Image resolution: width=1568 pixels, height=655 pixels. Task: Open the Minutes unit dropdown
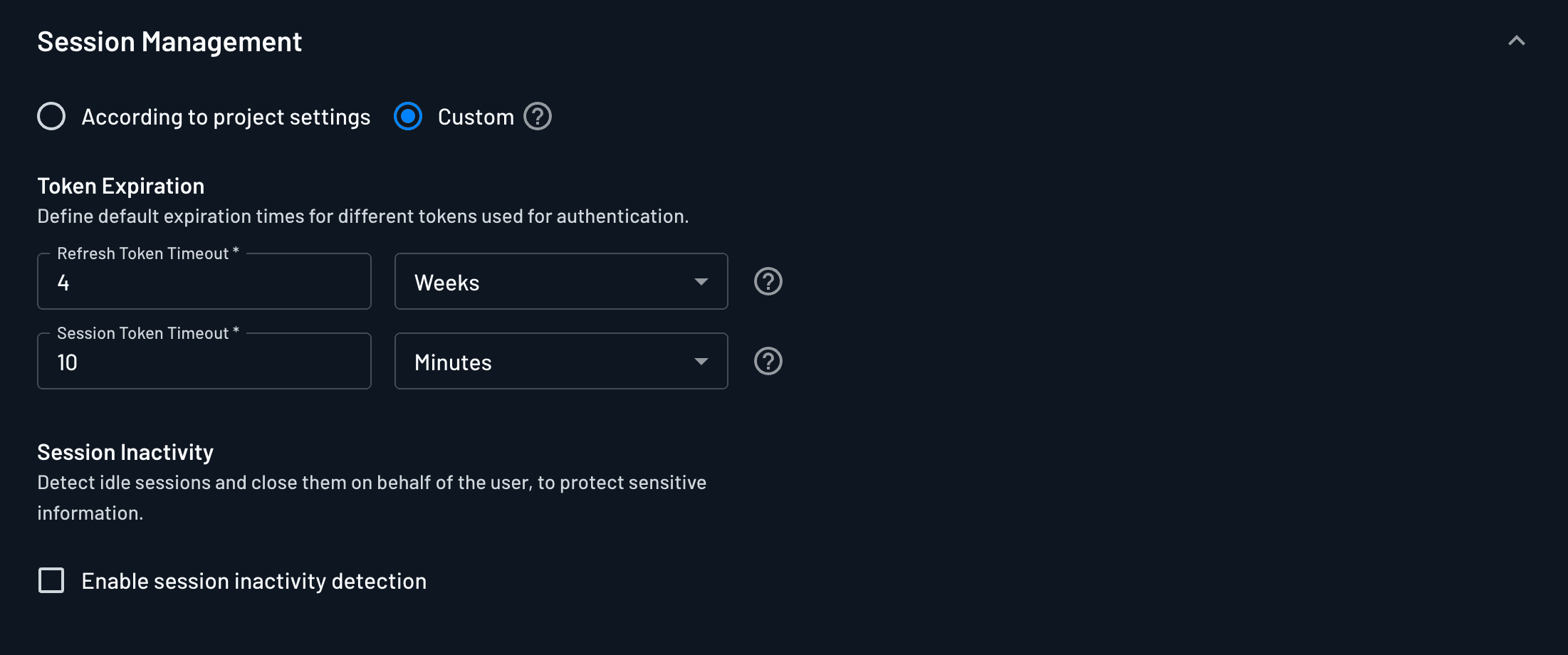[x=560, y=361]
